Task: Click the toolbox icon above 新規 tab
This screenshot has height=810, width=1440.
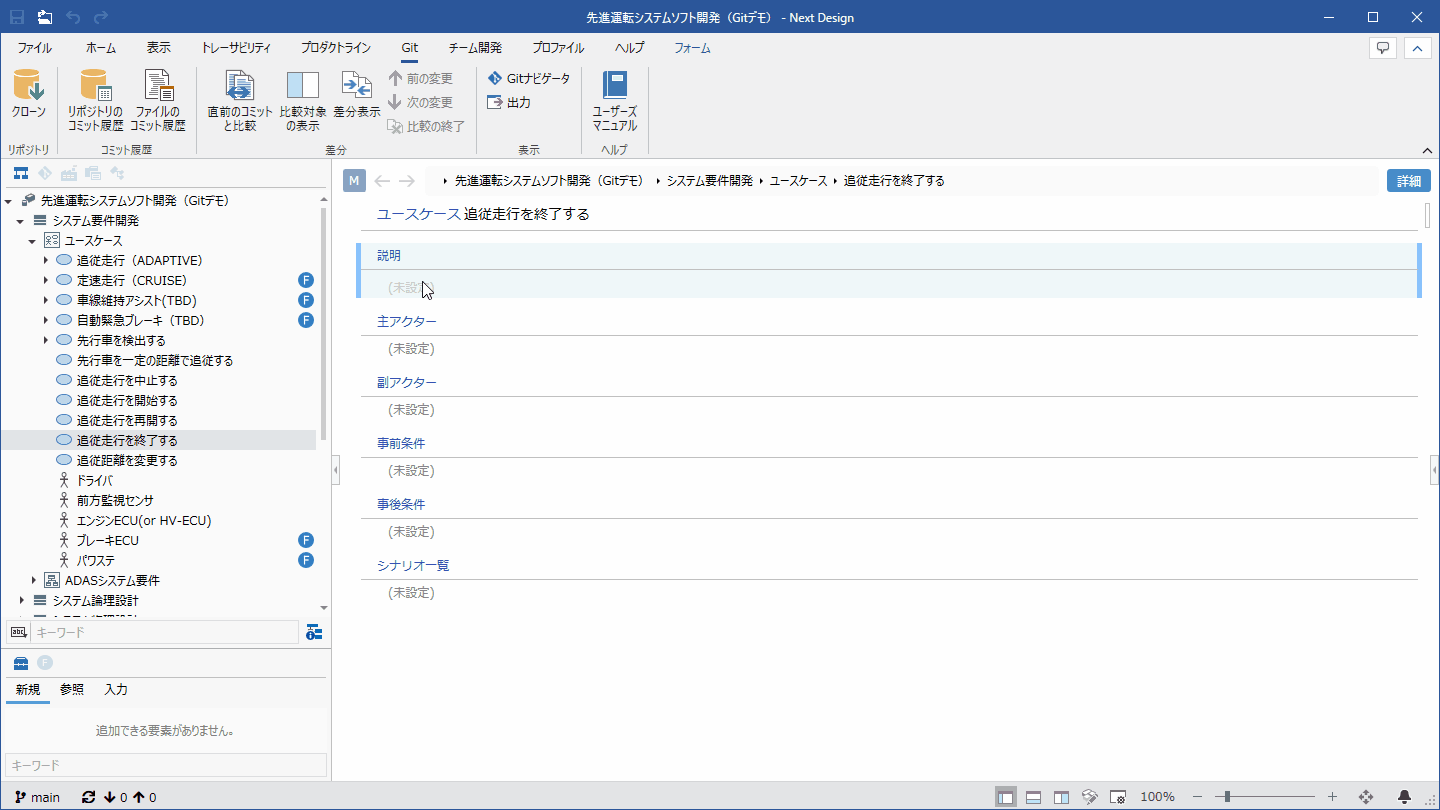Action: pos(20,663)
